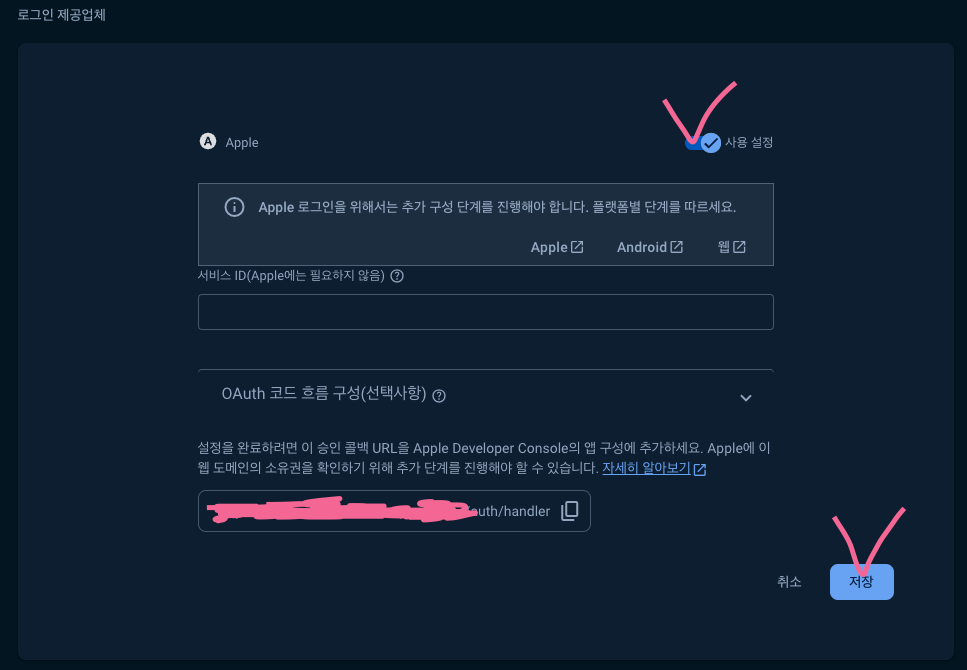Click the 사용 설정 toggle label
The width and height of the screenshot is (967, 670).
tap(749, 143)
